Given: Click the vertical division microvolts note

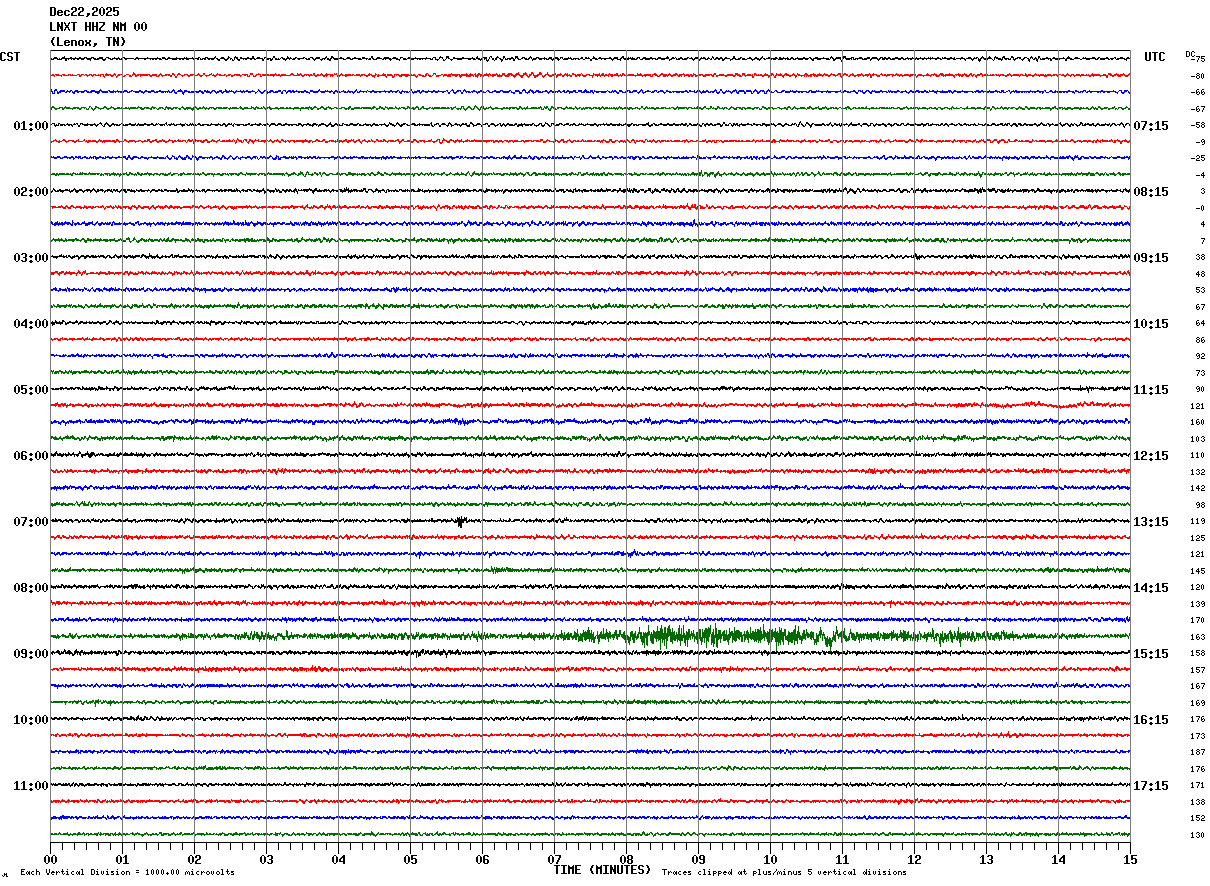Looking at the screenshot, I should (127, 873).
